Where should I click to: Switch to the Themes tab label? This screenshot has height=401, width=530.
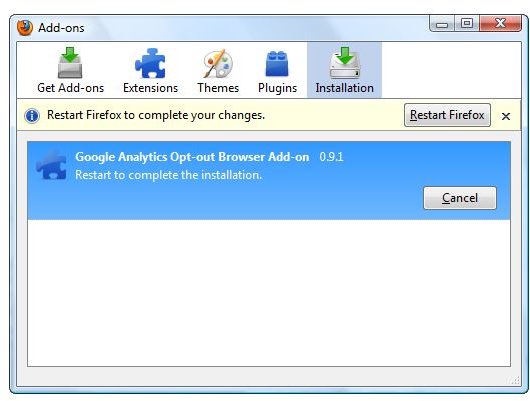point(218,88)
